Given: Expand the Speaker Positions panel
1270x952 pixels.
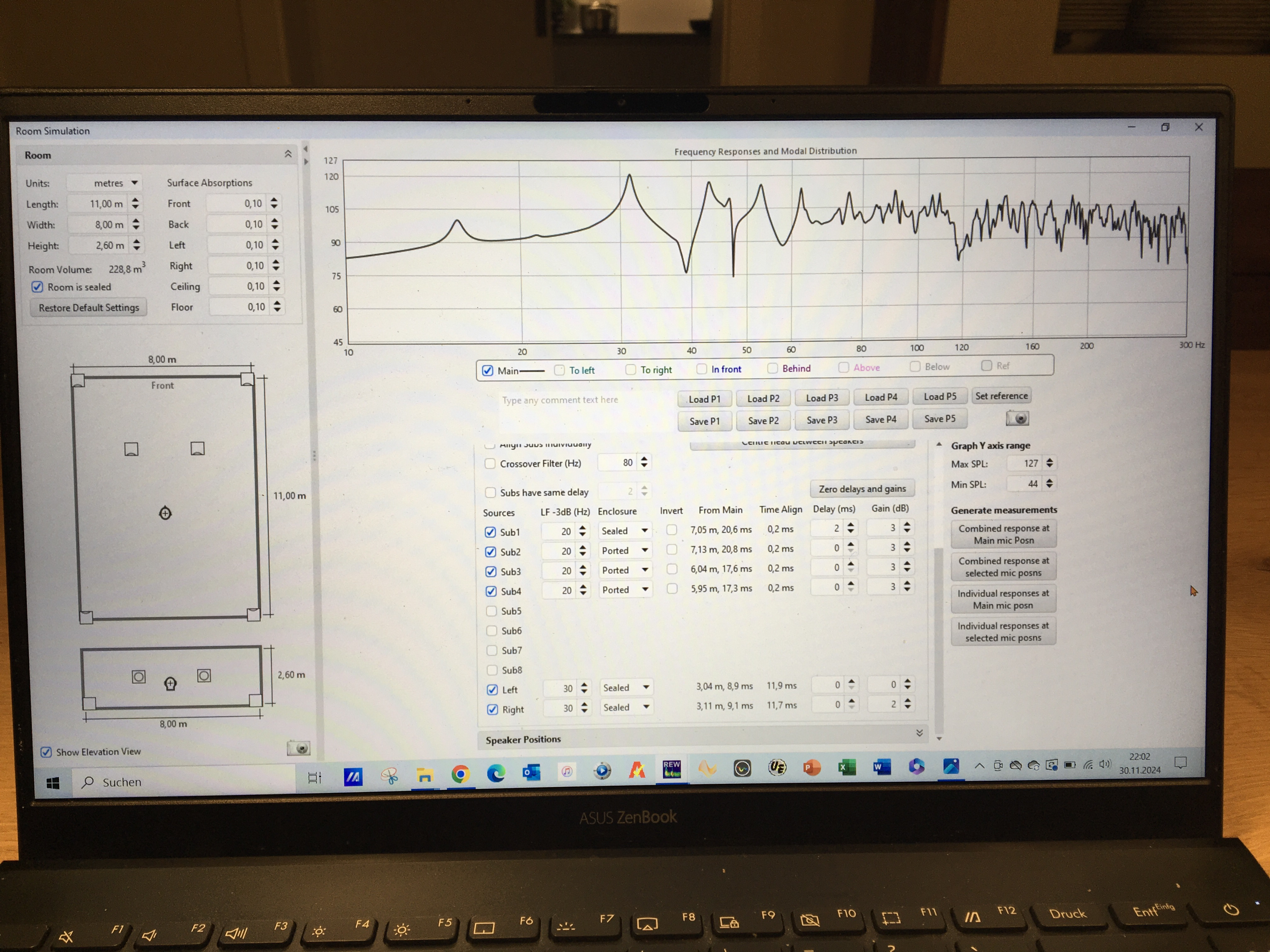Looking at the screenshot, I should point(919,733).
